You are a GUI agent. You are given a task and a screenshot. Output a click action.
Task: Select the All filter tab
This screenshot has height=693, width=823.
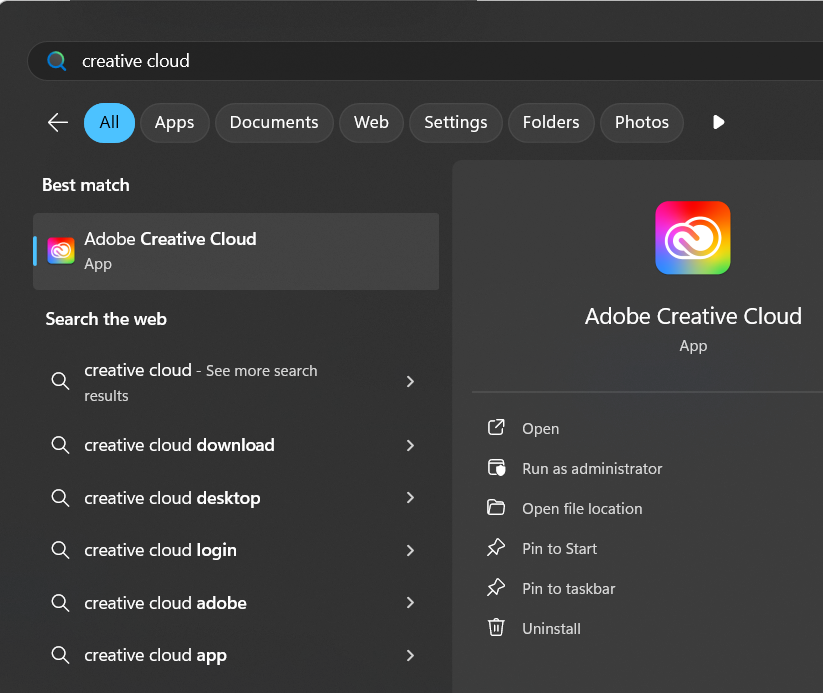point(109,122)
